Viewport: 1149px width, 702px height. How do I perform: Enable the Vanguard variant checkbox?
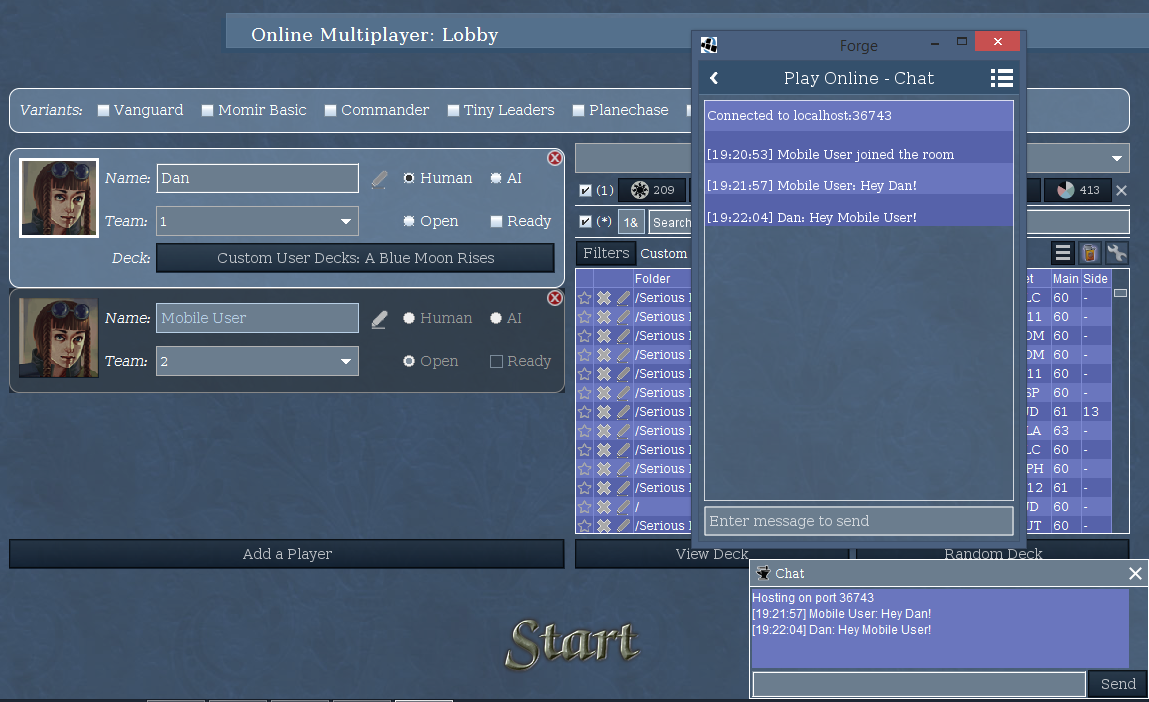click(x=103, y=111)
